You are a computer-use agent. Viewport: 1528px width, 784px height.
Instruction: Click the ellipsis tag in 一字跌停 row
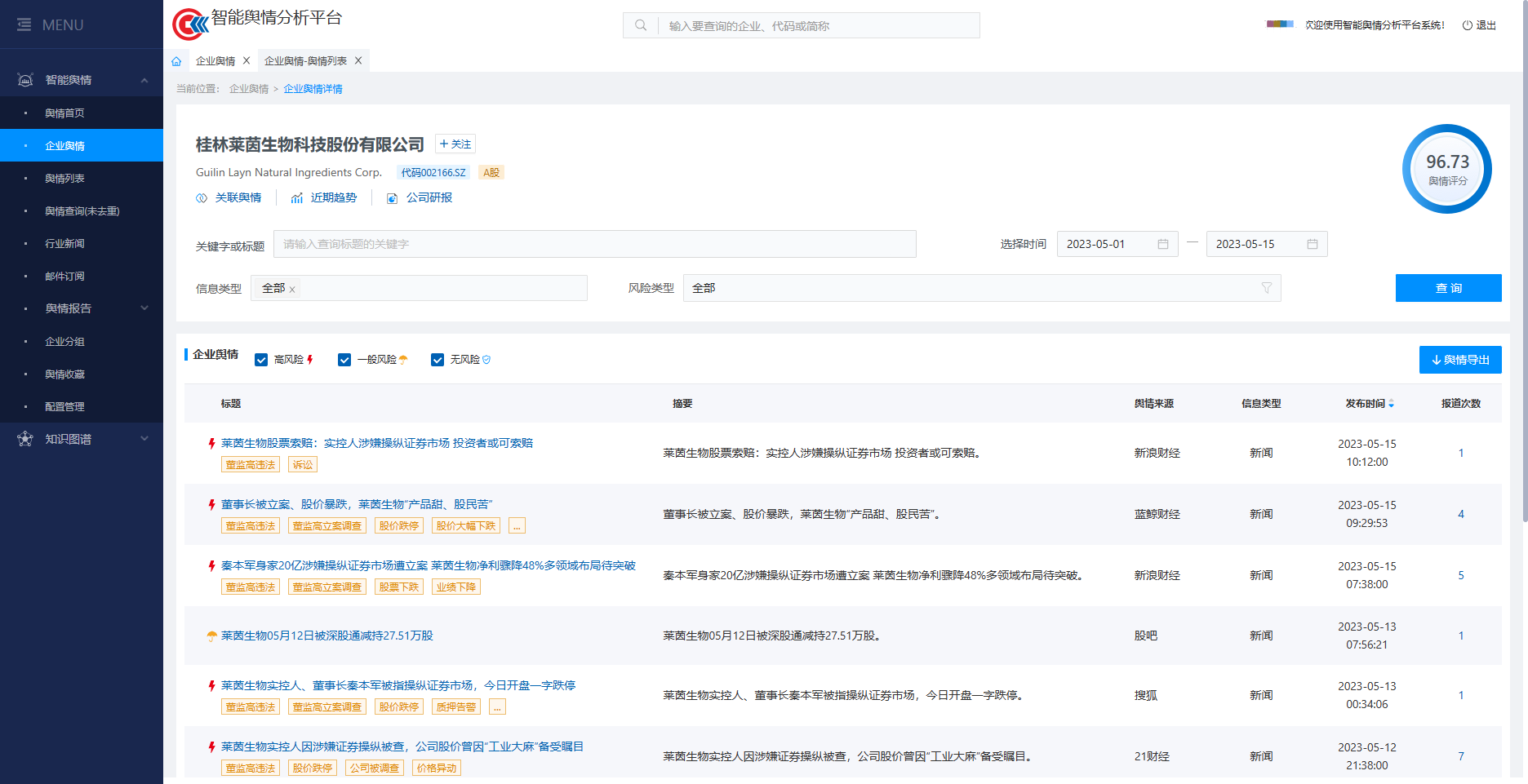tap(497, 707)
